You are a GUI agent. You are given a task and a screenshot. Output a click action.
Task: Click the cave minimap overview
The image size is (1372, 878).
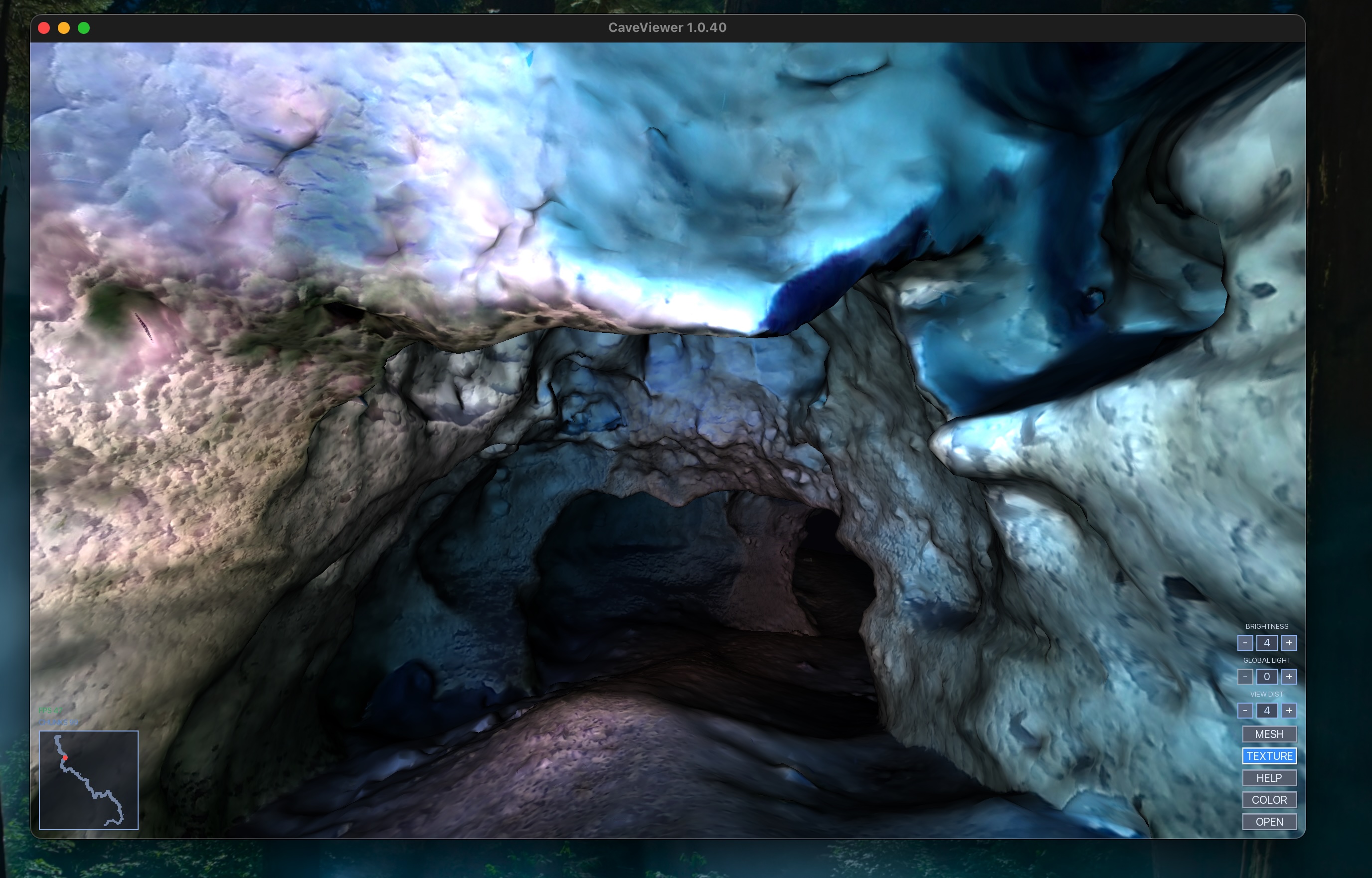point(88,780)
